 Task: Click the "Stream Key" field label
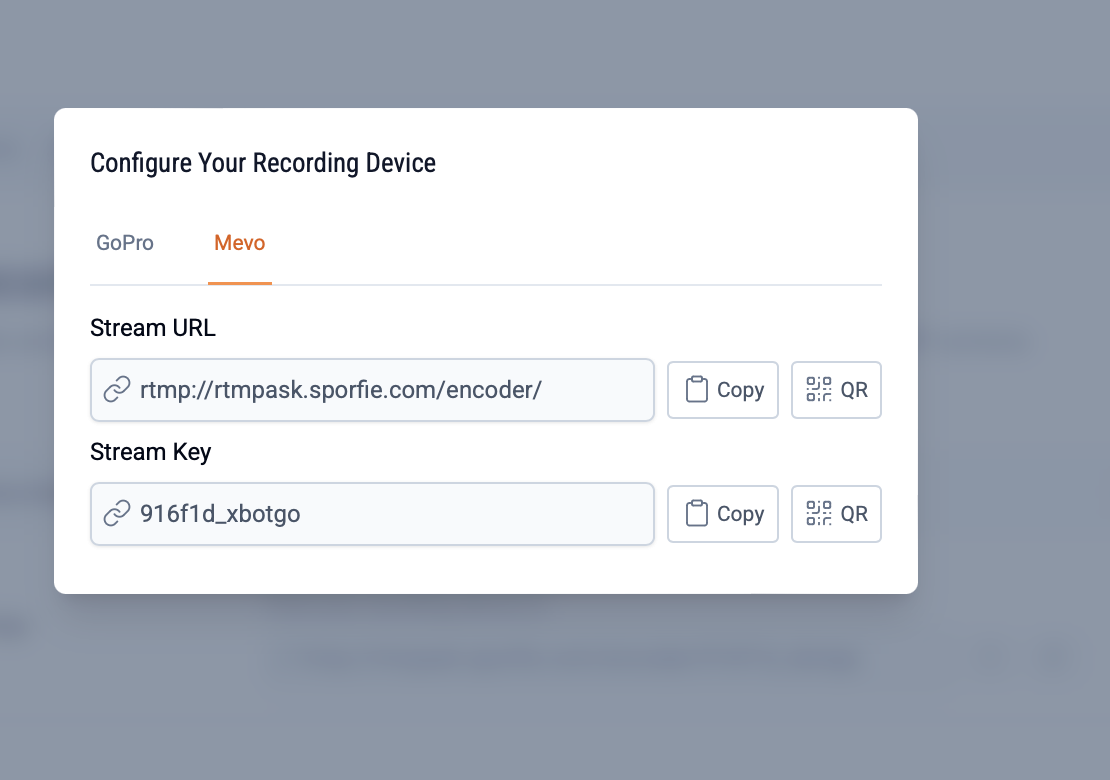[x=151, y=452]
